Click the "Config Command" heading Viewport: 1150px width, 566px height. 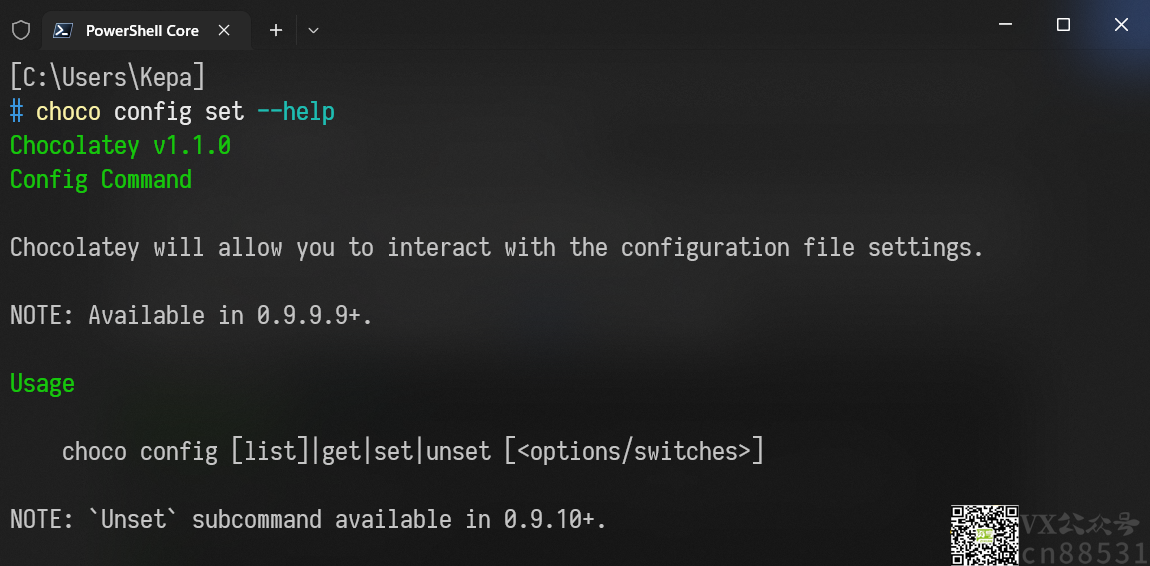tap(100, 180)
